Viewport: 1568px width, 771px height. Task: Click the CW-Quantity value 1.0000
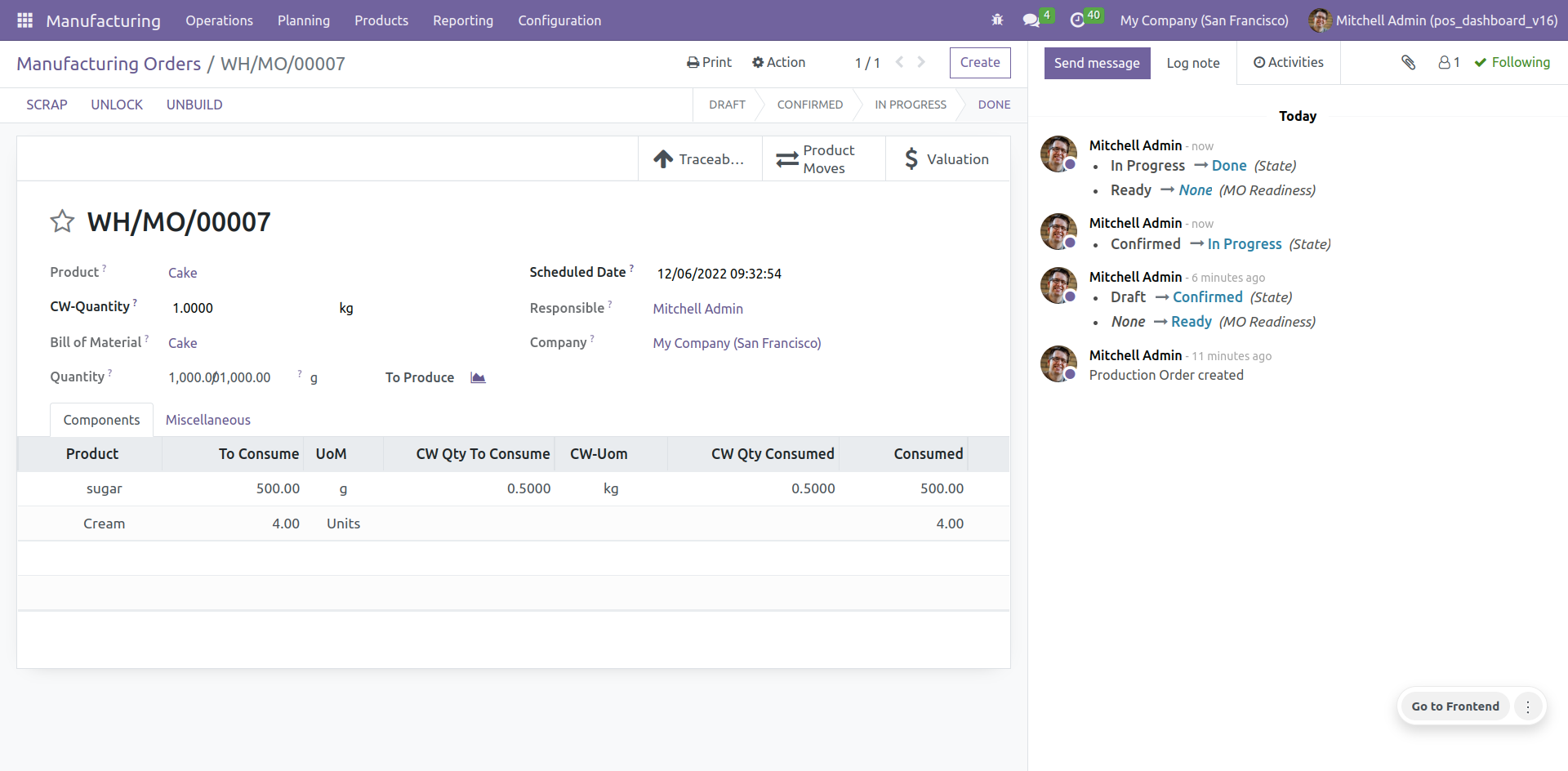193,308
